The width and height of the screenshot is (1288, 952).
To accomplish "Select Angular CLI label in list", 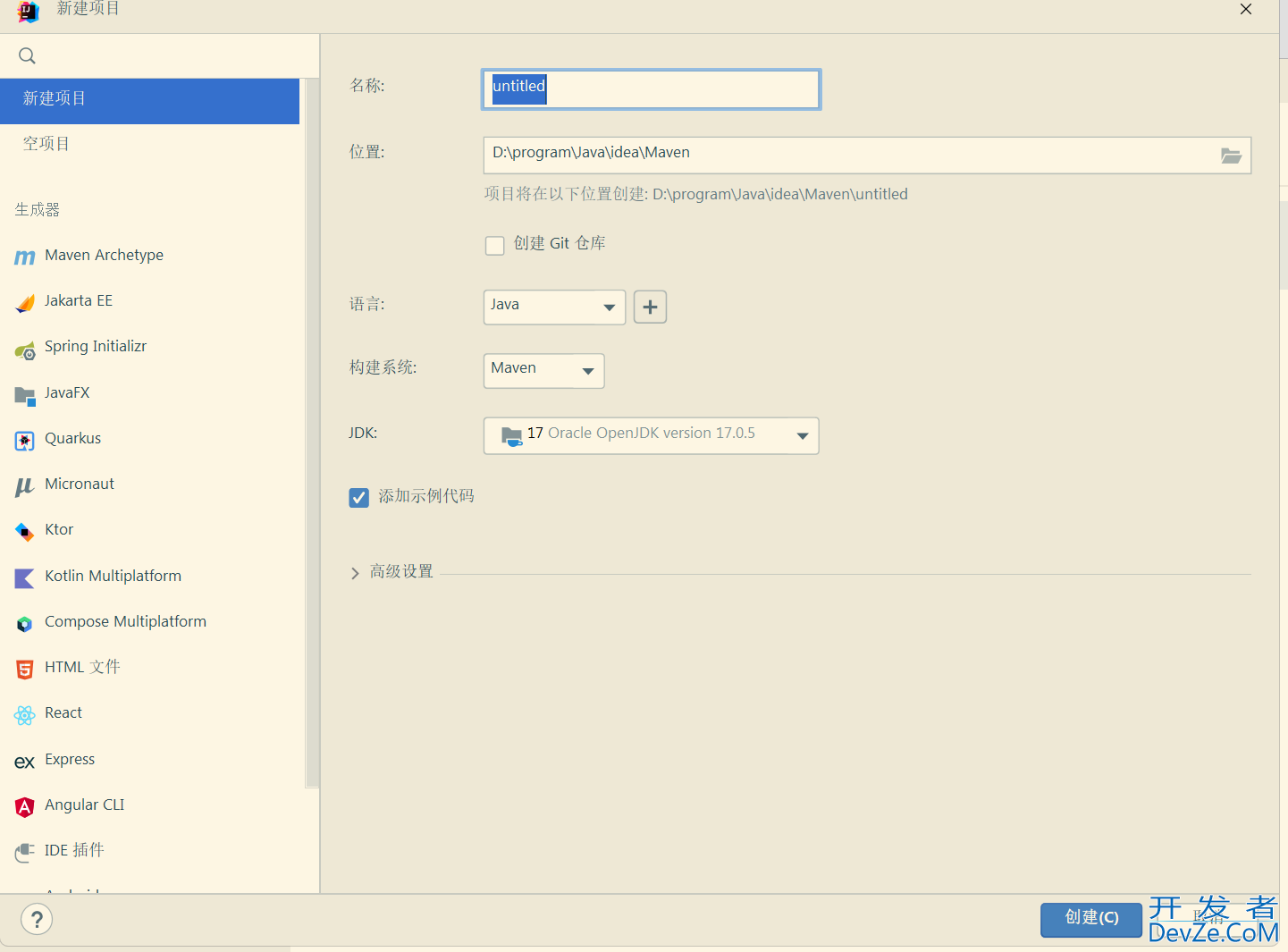I will click(85, 805).
